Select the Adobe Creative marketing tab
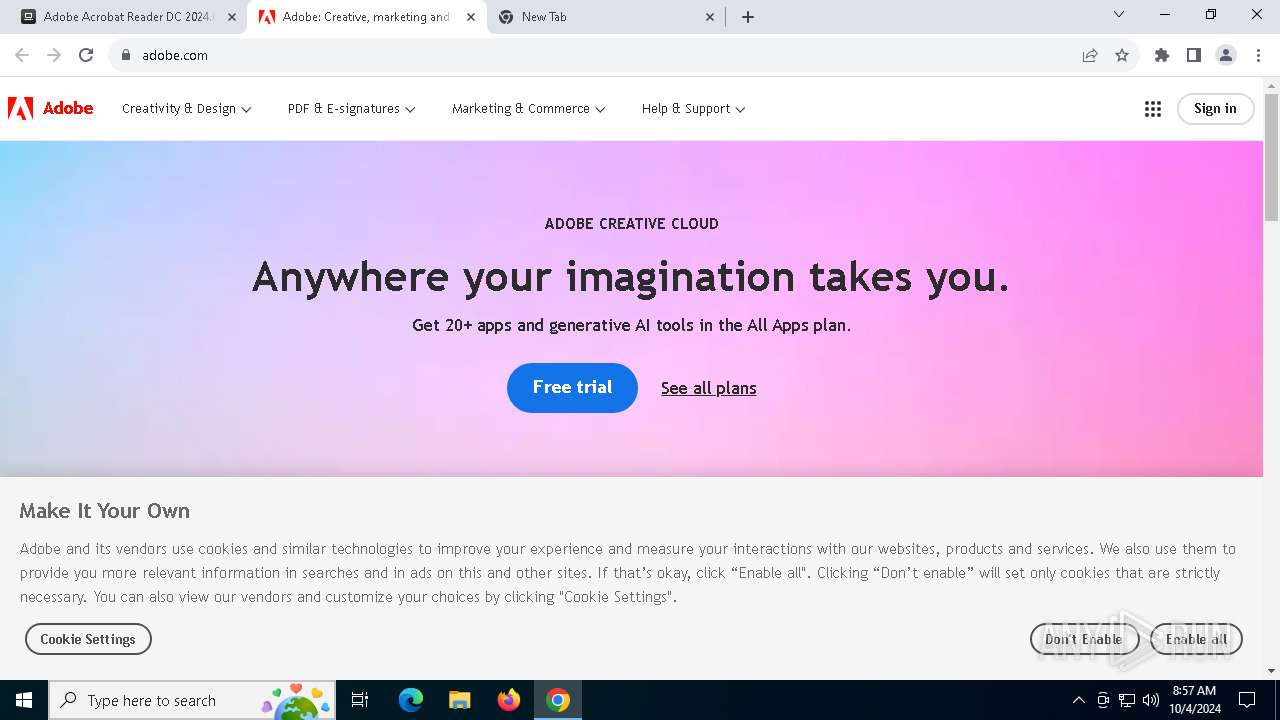This screenshot has height=720, width=1280. coord(366,17)
